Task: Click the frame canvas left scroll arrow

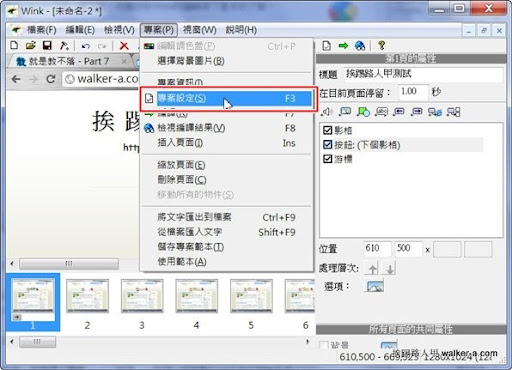Action: pos(12,264)
